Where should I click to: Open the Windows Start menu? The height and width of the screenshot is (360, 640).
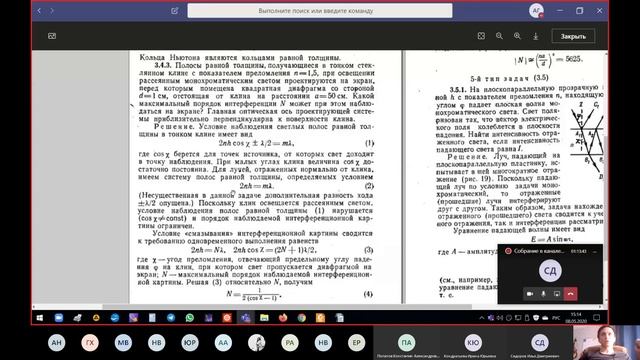[x=40, y=318]
